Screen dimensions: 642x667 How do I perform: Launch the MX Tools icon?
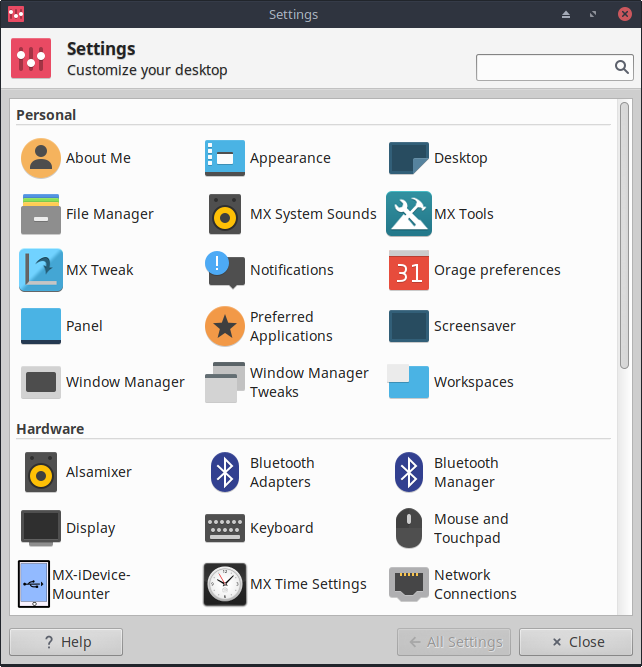(x=408, y=214)
